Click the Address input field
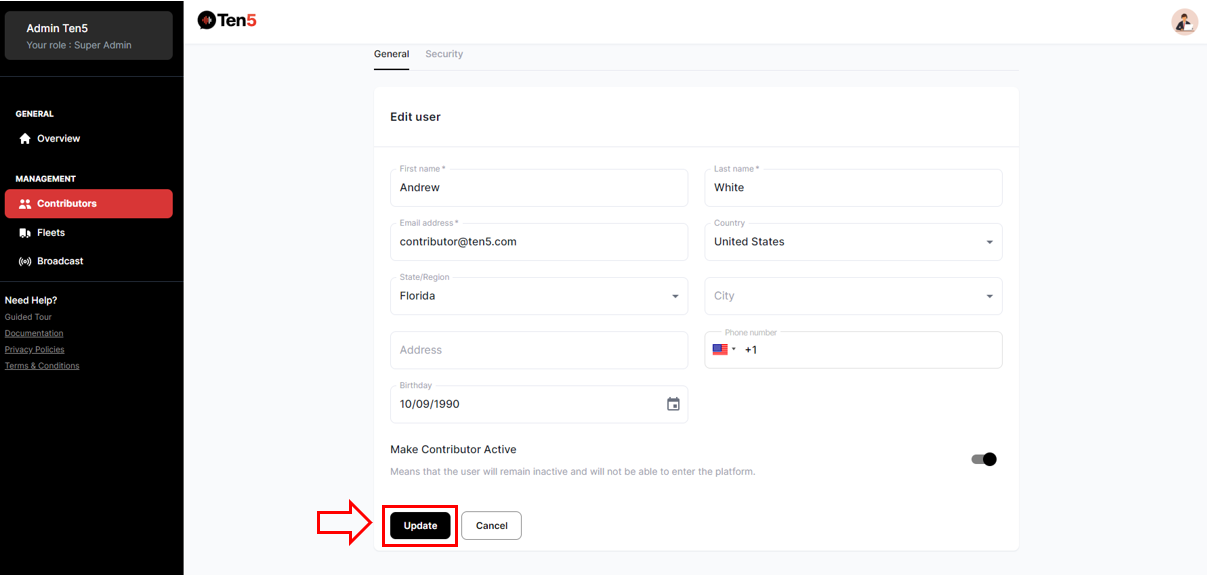 click(x=538, y=350)
